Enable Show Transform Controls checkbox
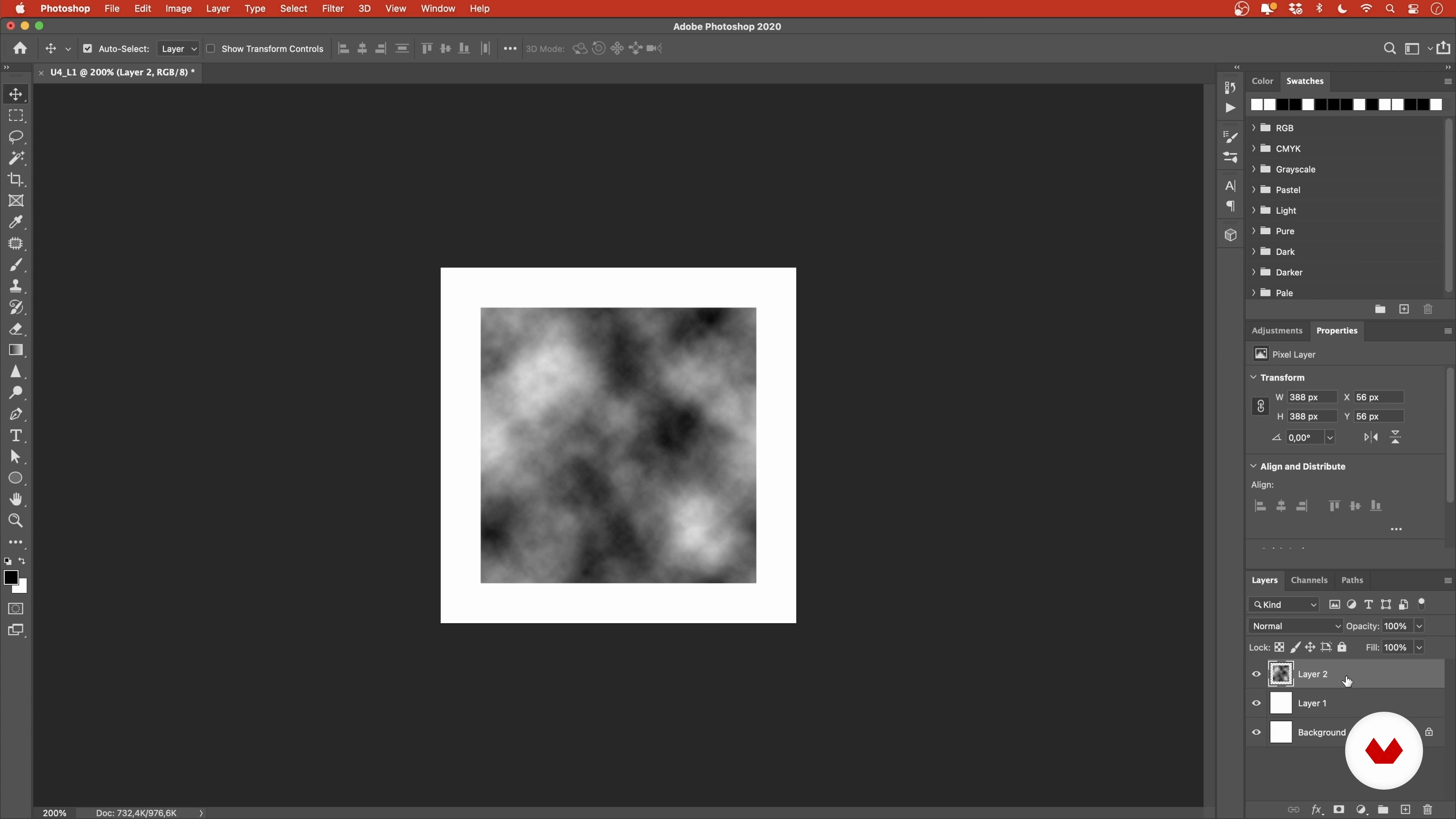The height and width of the screenshot is (819, 1456). (211, 49)
